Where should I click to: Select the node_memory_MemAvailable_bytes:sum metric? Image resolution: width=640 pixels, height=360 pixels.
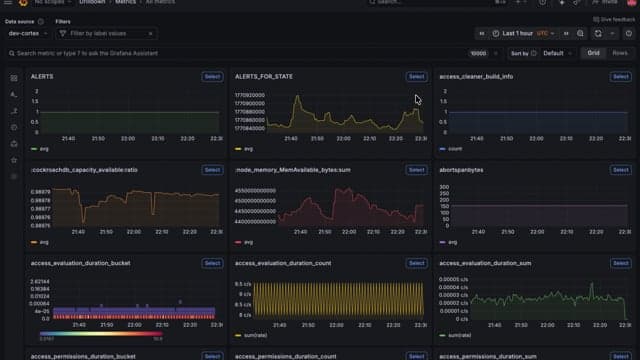416,170
